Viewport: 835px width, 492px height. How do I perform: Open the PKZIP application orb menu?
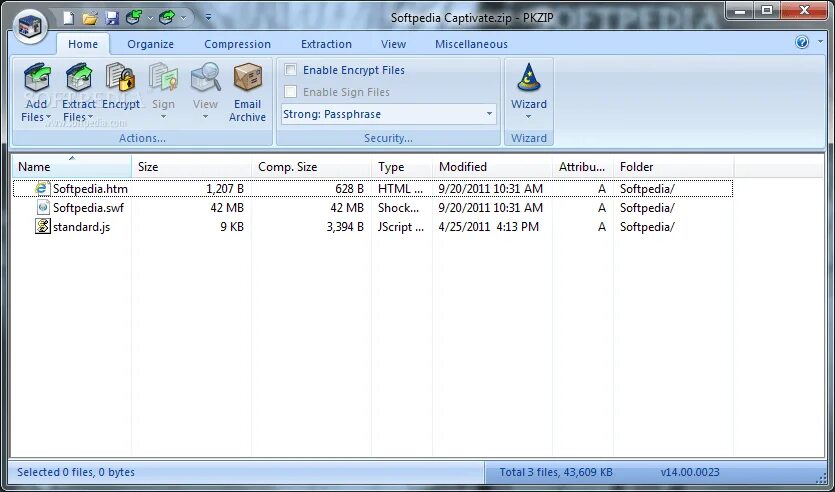tap(31, 26)
